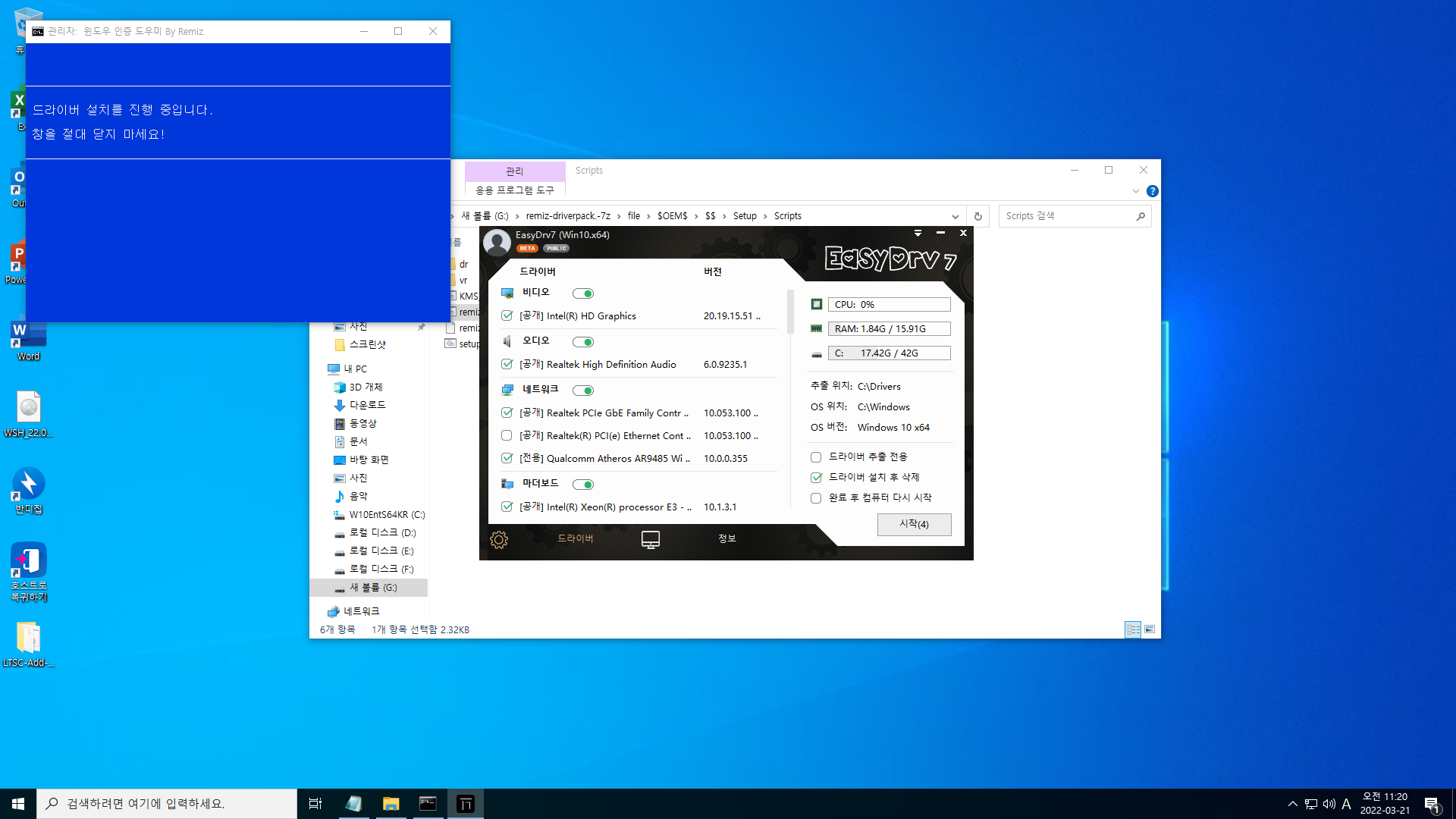Uncheck Intel(R) Xeon(R) processor E3 driver
Image resolution: width=1456 pixels, height=819 pixels.
click(x=507, y=507)
